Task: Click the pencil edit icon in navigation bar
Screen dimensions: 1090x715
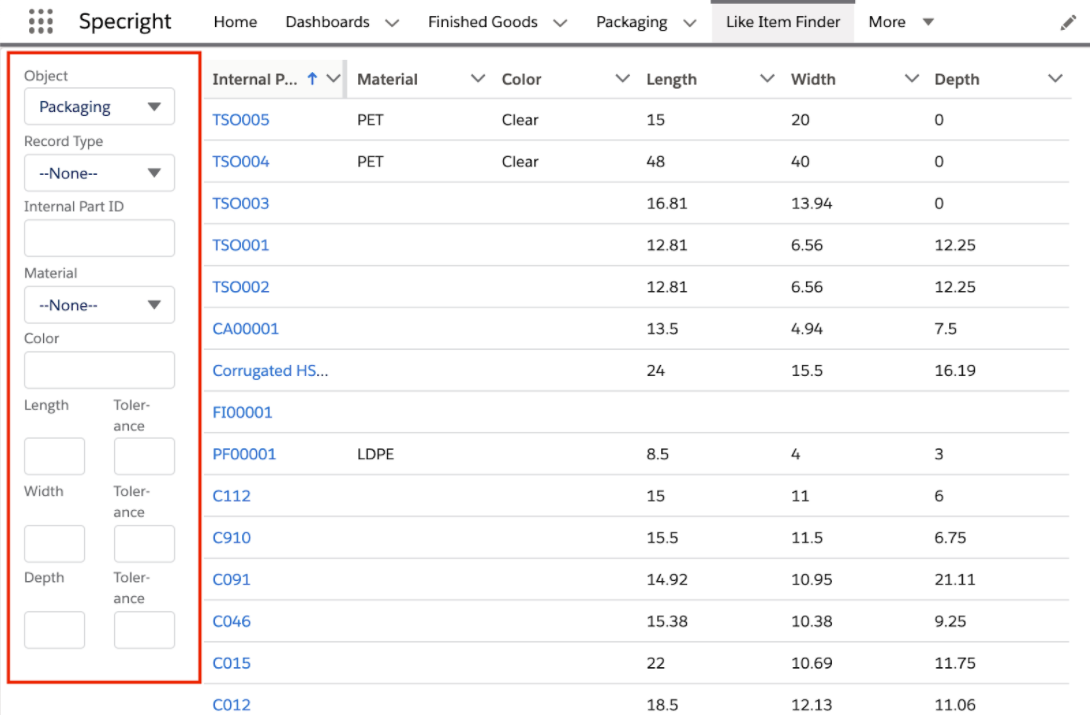Action: pos(1068,23)
